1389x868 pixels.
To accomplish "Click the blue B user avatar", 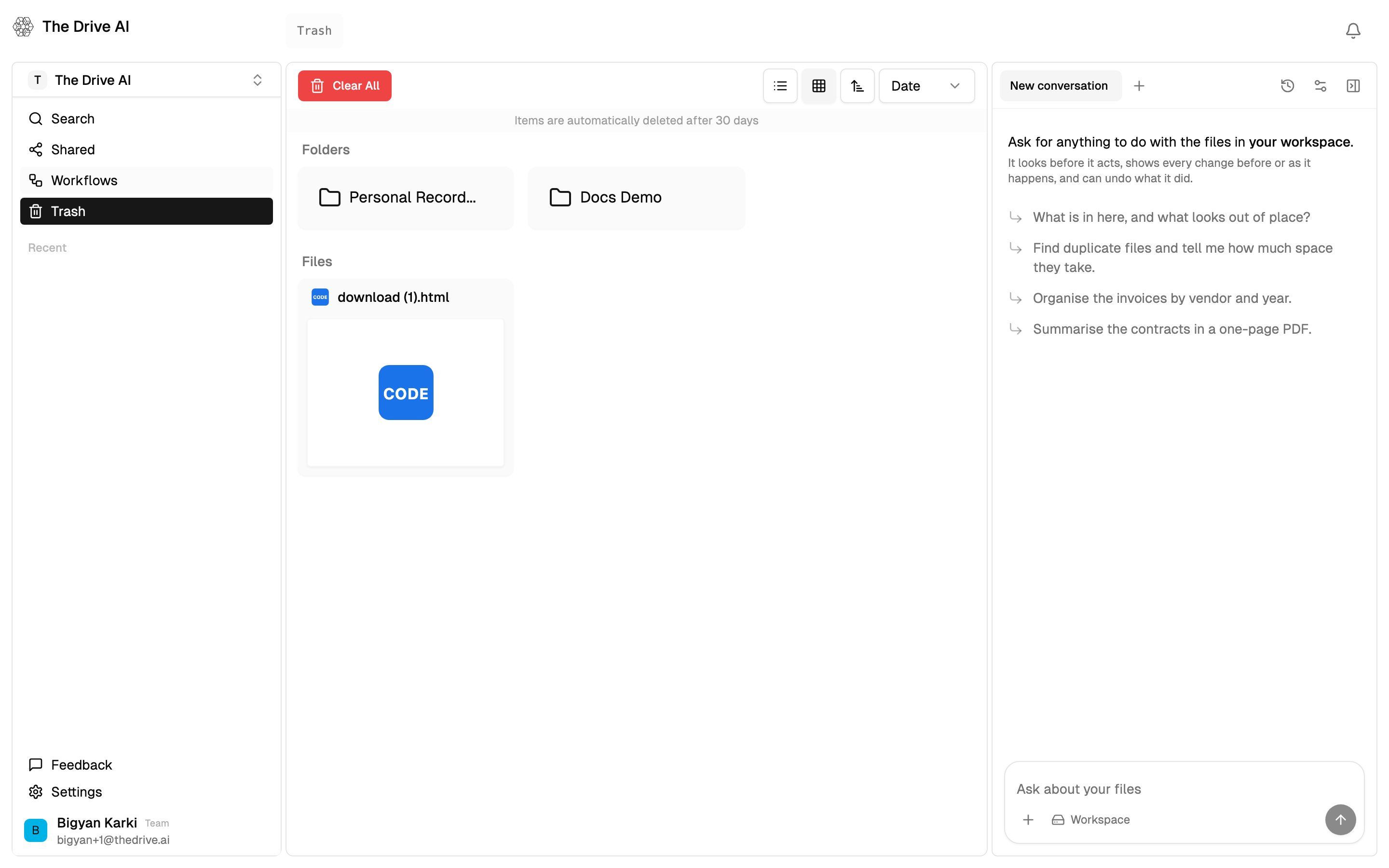I will 36,830.
